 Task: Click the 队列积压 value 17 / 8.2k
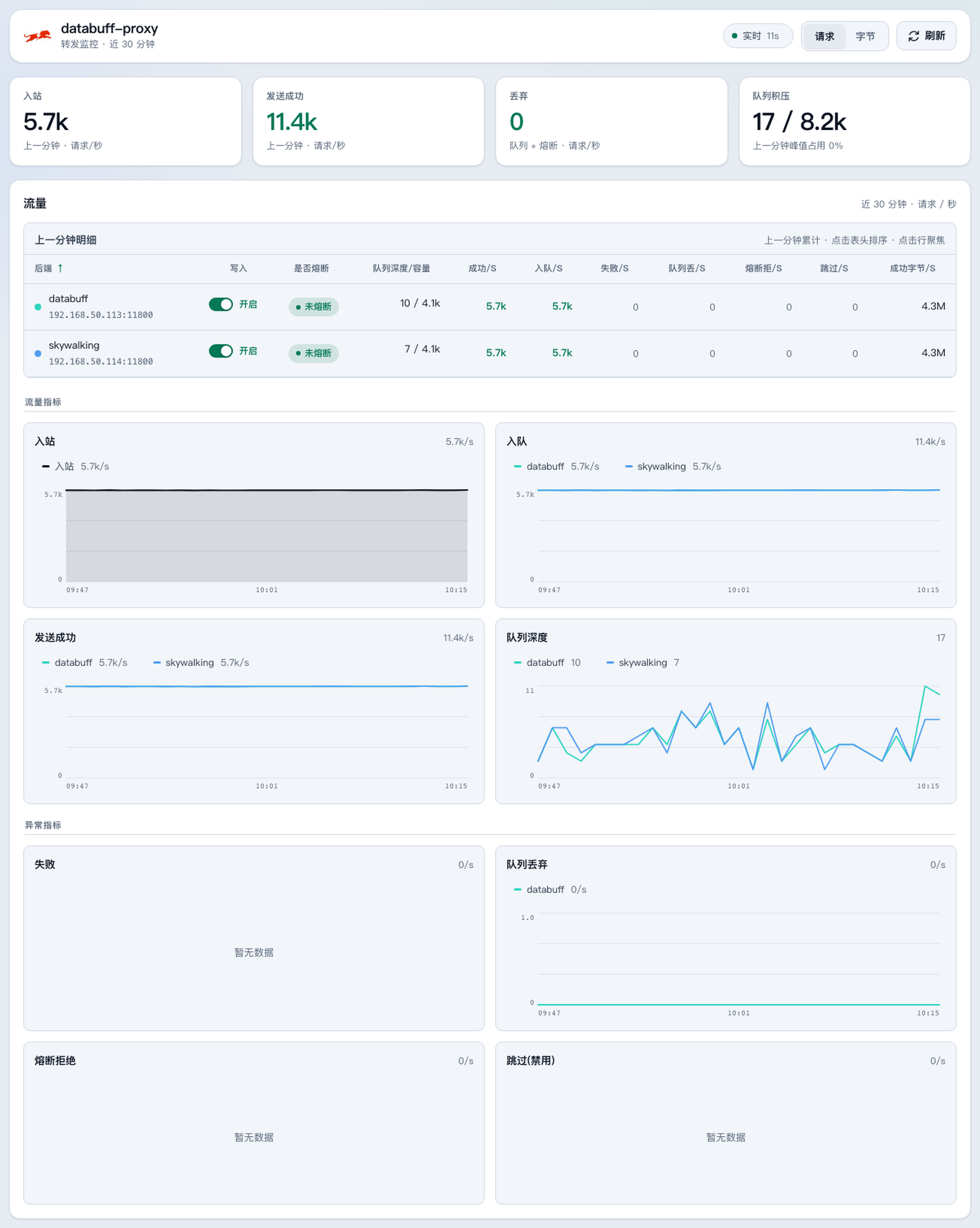pyautogui.click(x=799, y=122)
